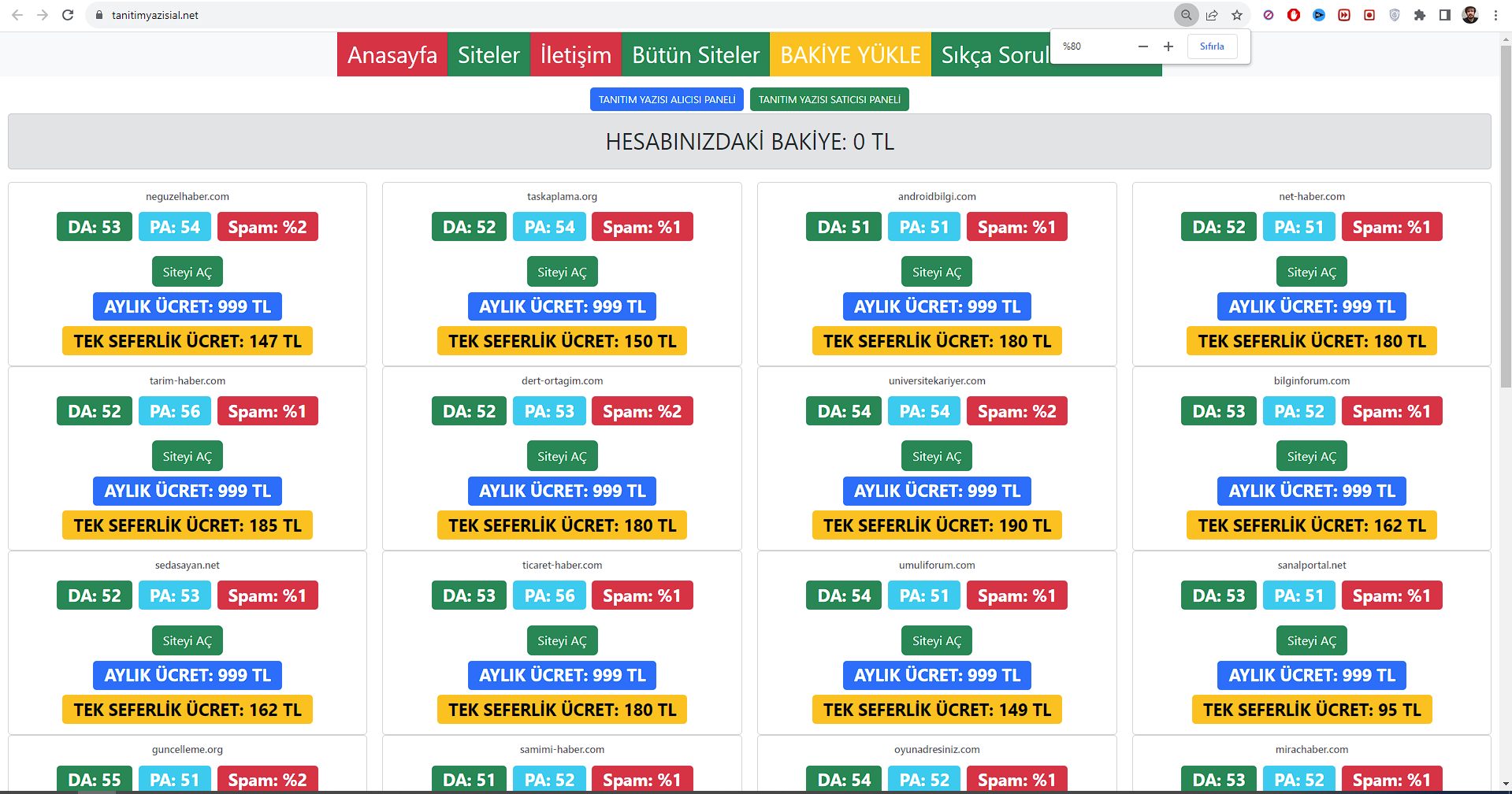The width and height of the screenshot is (1512, 794).
Task: Open TANITIM YAZISI SATICISI PANELİ
Action: click(830, 99)
